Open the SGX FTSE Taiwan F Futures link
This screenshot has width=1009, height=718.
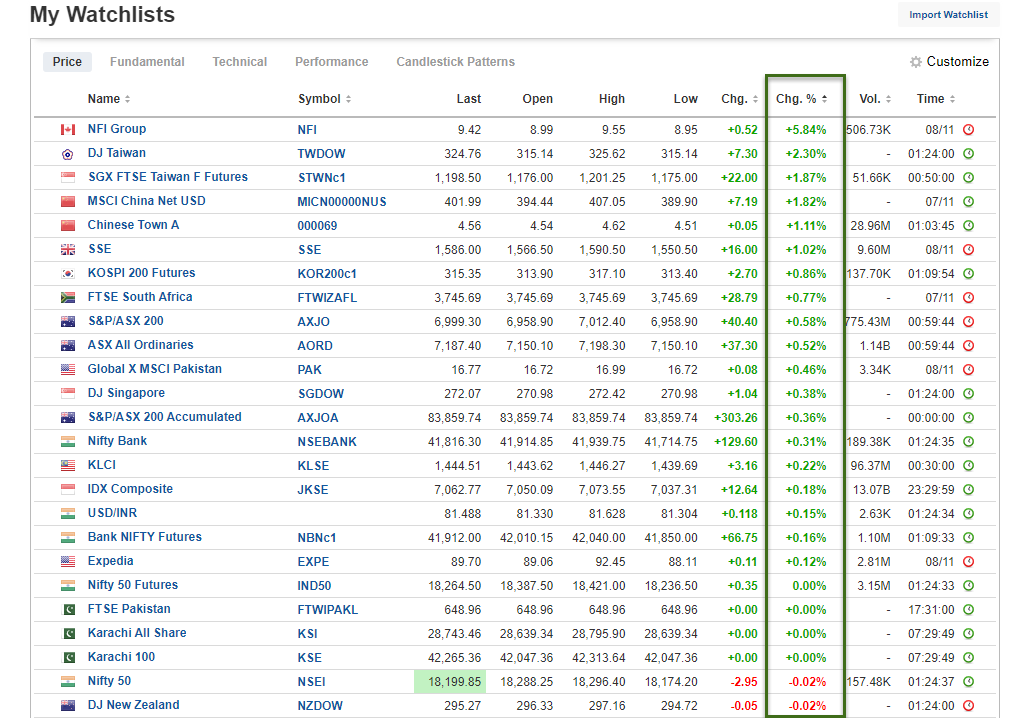pyautogui.click(x=168, y=177)
